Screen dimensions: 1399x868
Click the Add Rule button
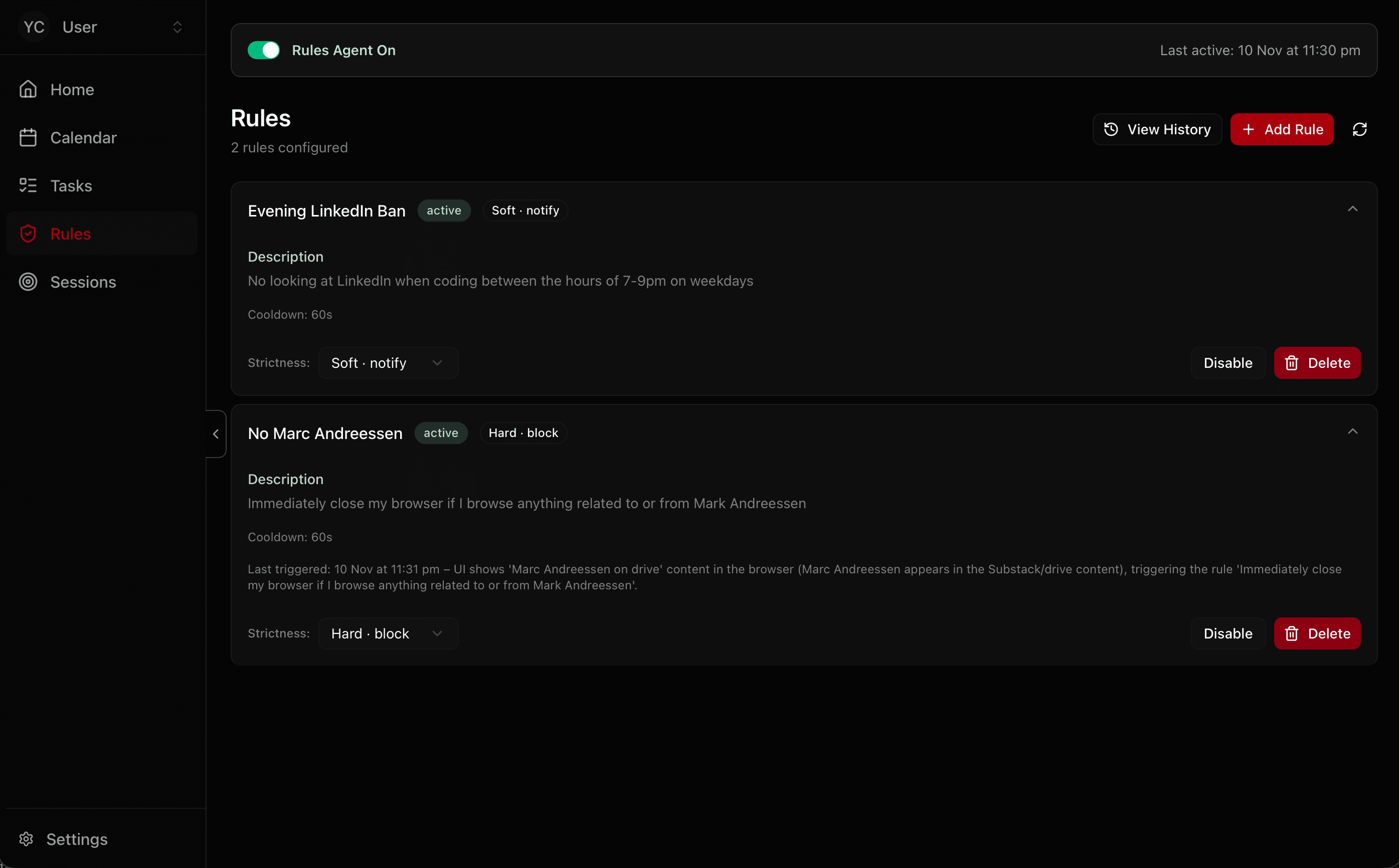click(x=1281, y=129)
